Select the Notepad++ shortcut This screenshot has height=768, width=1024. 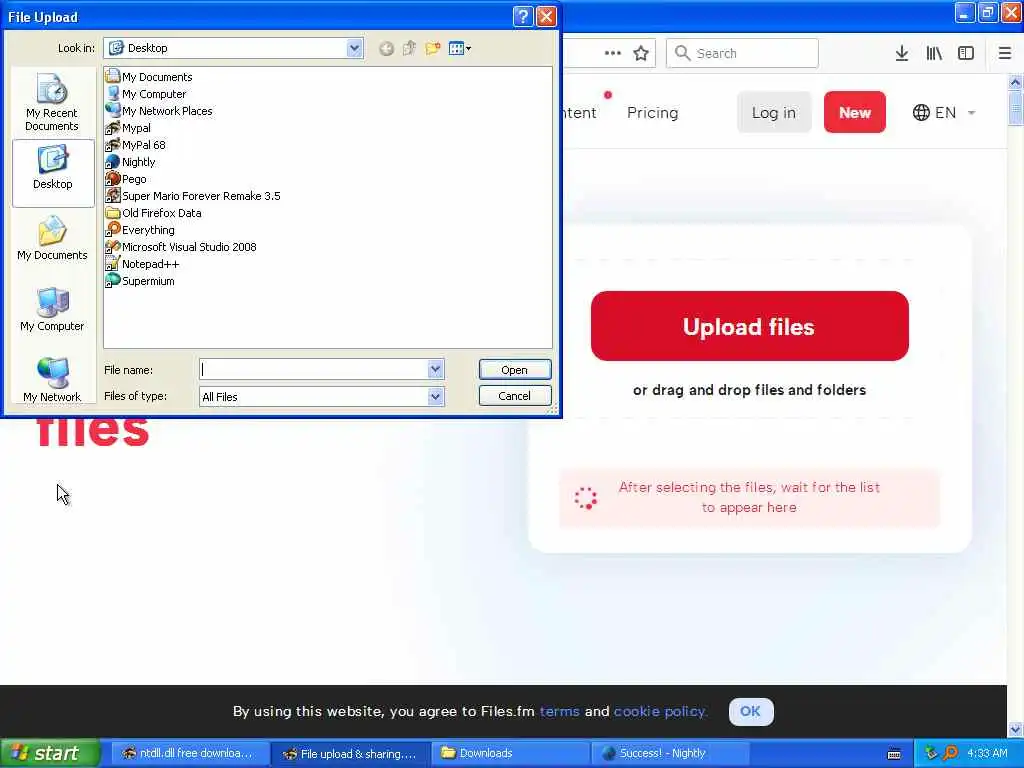coord(142,264)
